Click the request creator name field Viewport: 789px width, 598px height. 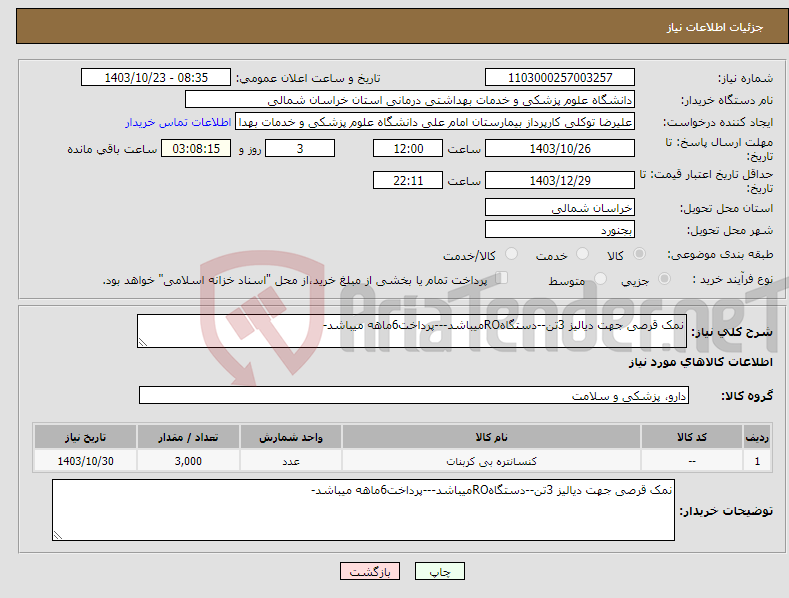pos(435,122)
